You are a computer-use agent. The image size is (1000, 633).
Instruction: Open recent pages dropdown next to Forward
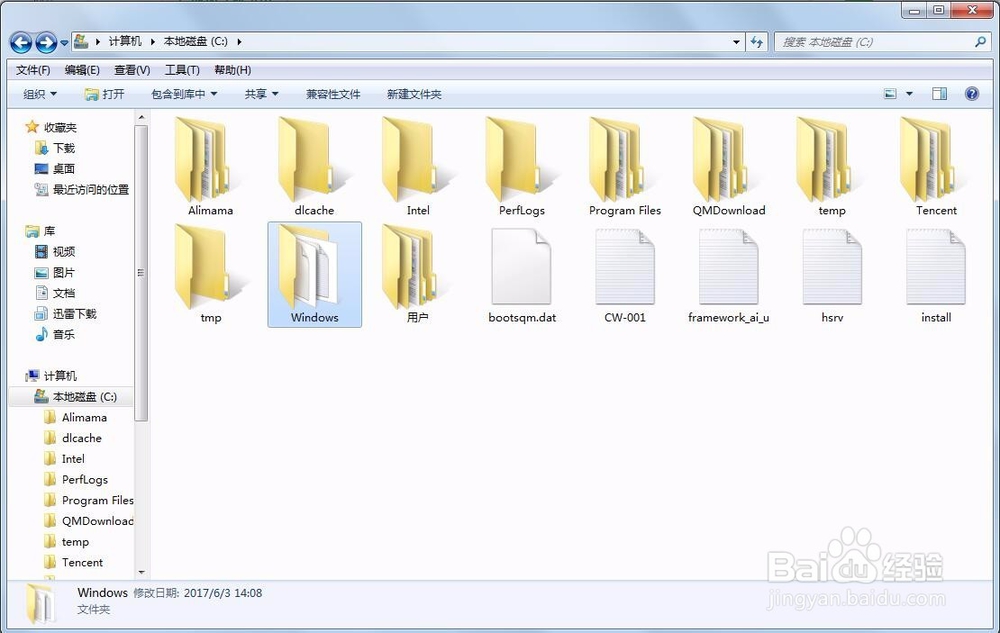(x=64, y=43)
